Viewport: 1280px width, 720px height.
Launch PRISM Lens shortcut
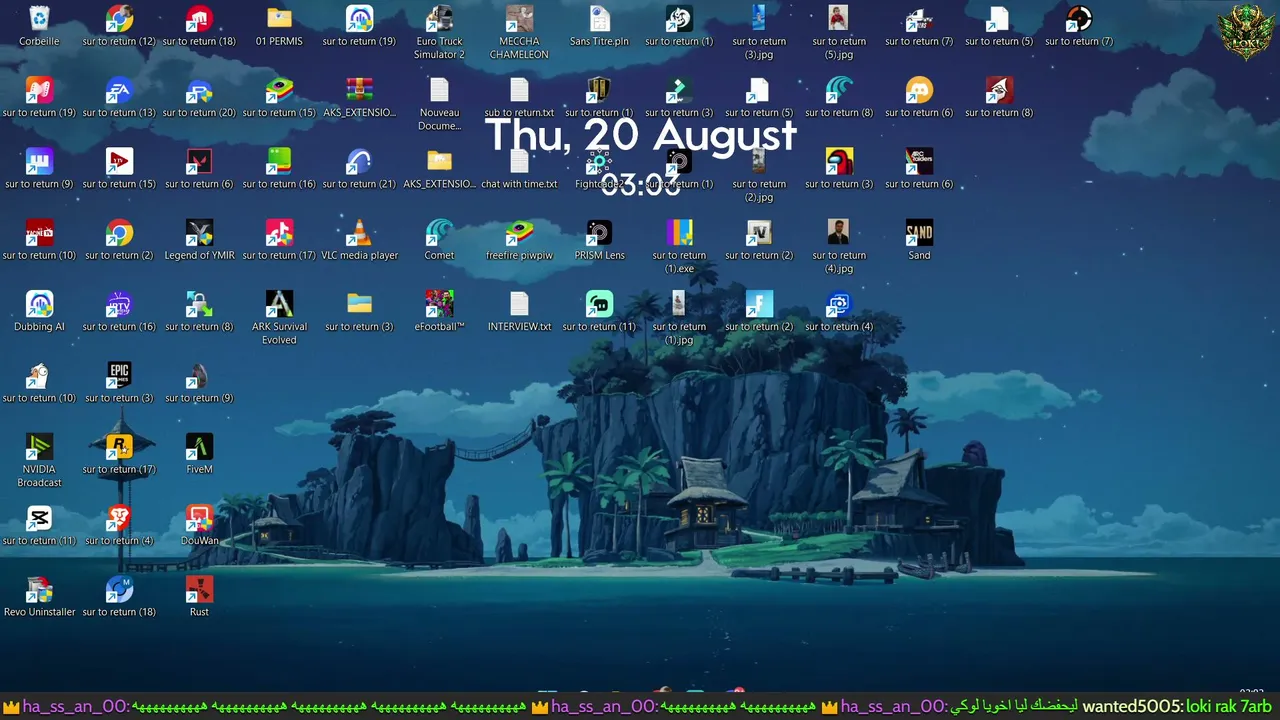(599, 240)
